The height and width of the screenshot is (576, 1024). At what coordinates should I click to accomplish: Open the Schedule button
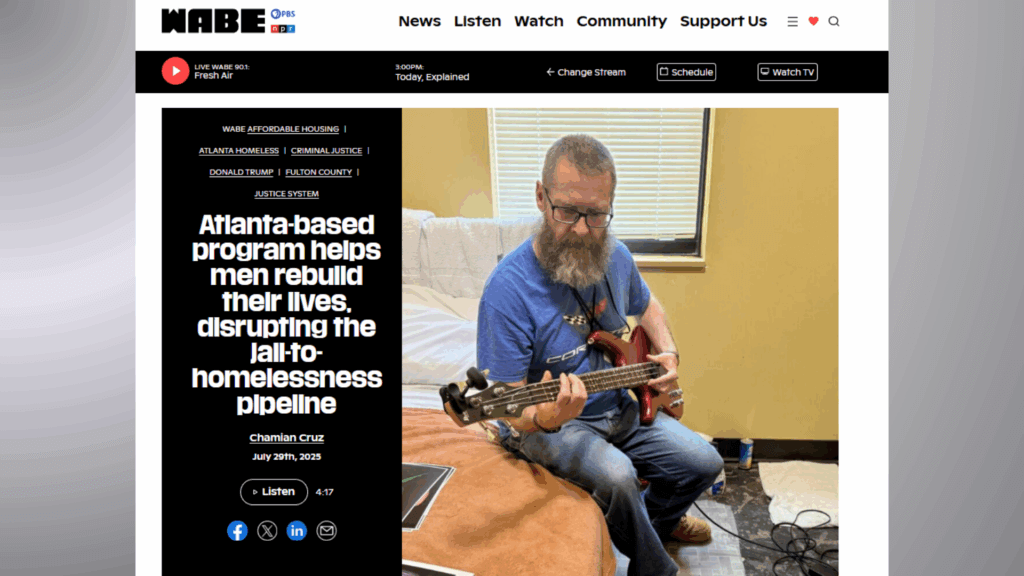(x=686, y=72)
